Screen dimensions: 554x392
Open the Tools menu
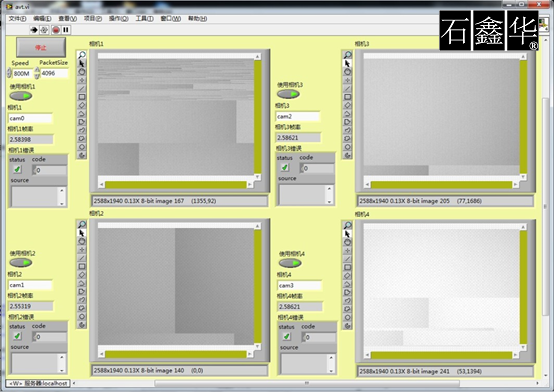coord(145,18)
